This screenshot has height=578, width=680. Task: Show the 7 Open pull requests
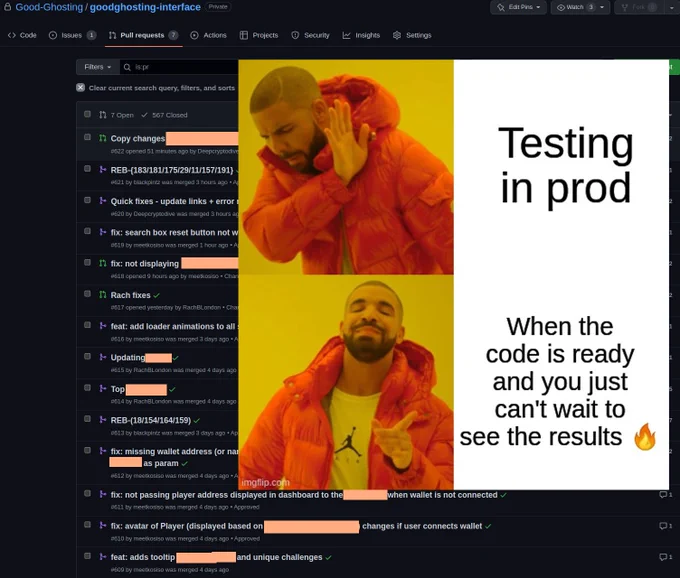(x=117, y=115)
